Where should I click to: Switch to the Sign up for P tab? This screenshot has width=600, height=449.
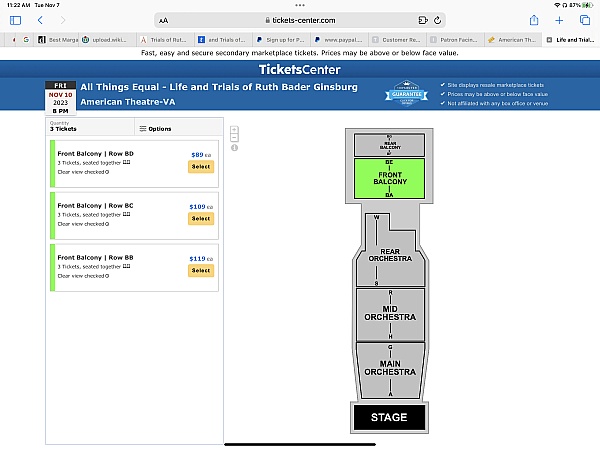(281, 39)
